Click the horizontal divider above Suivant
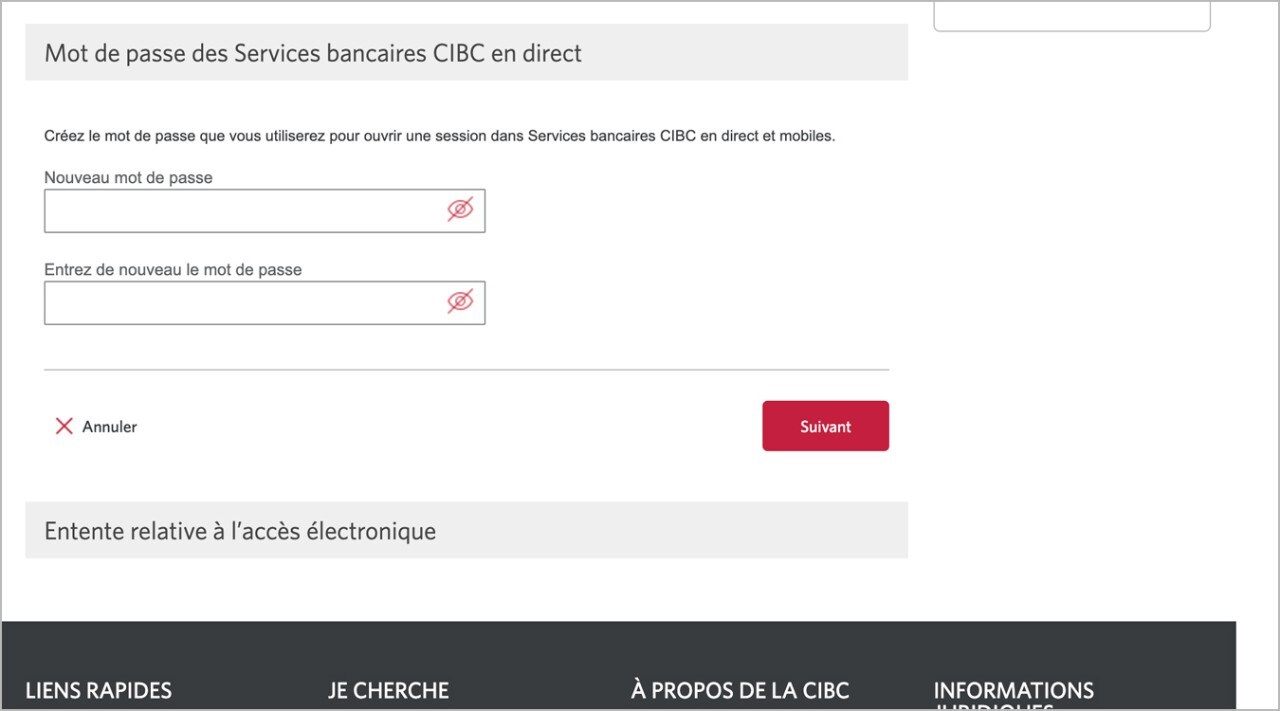The width and height of the screenshot is (1280, 711). tap(466, 370)
